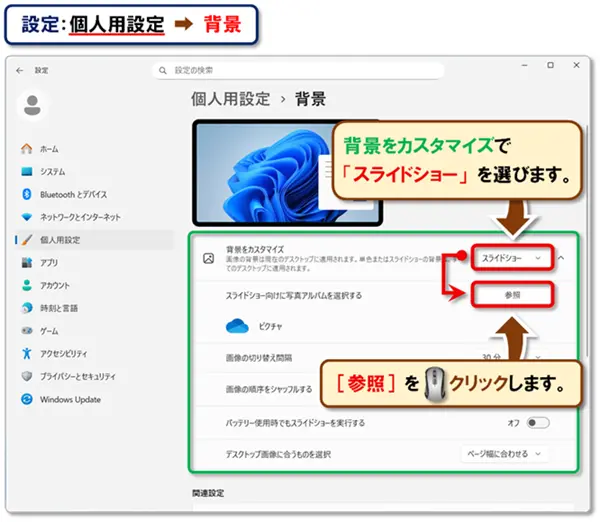
Task: Click 個人用設定 breadcrumb link
Action: pos(230,99)
